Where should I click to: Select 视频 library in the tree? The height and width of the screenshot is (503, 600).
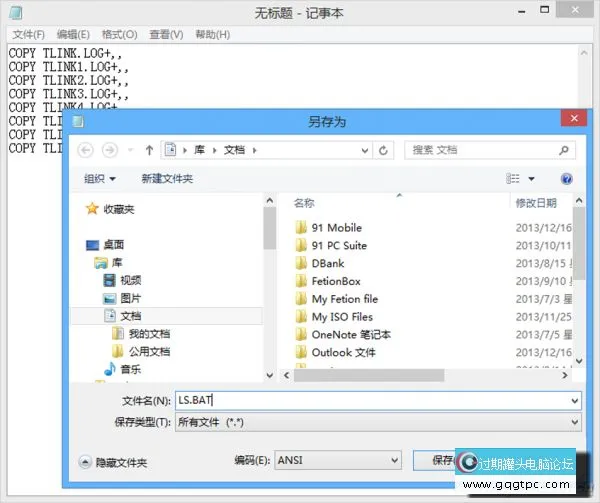(x=130, y=280)
